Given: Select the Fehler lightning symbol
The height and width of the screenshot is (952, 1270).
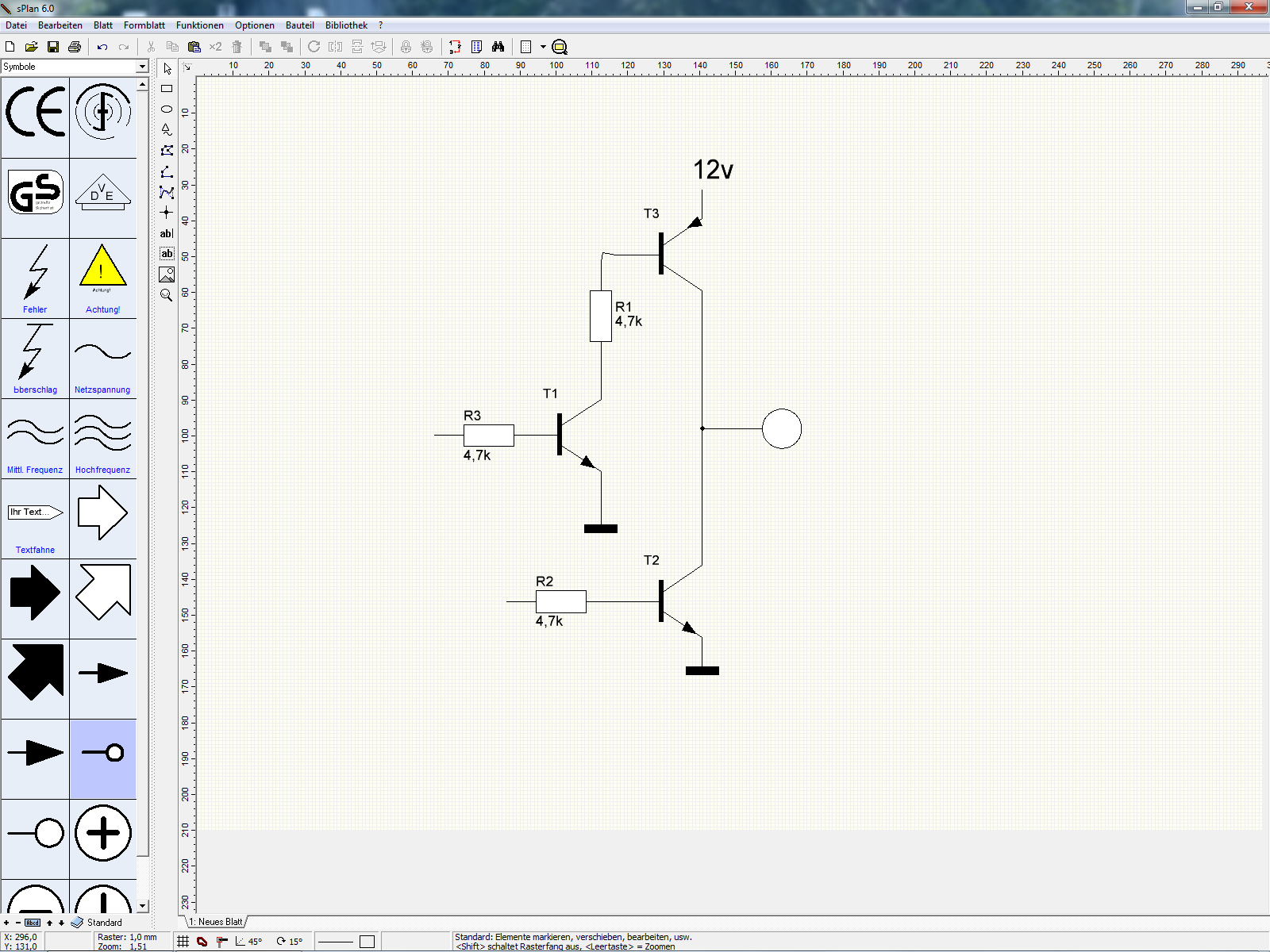Looking at the screenshot, I should pos(35,278).
